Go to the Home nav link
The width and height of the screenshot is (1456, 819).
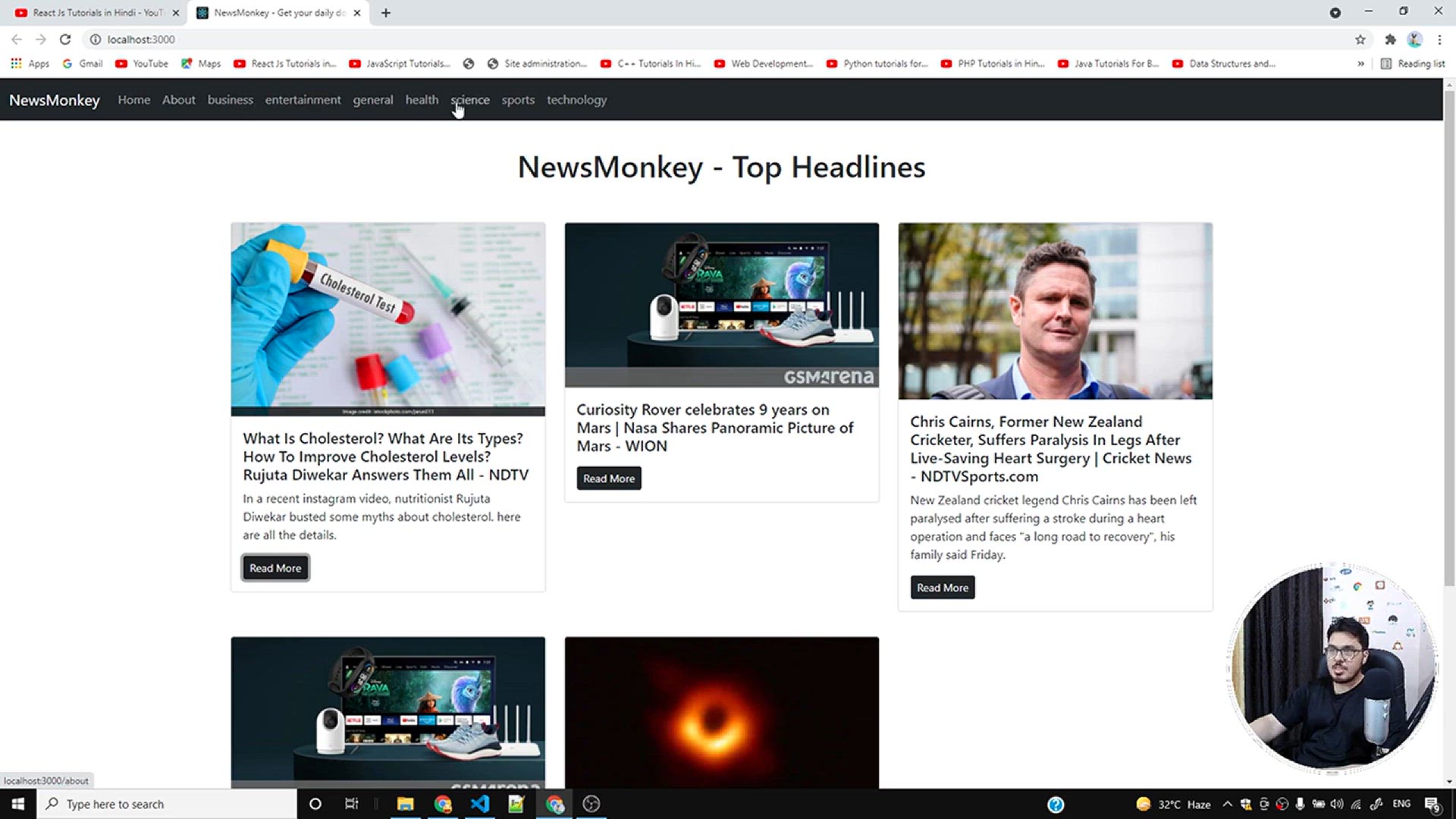pyautogui.click(x=134, y=100)
